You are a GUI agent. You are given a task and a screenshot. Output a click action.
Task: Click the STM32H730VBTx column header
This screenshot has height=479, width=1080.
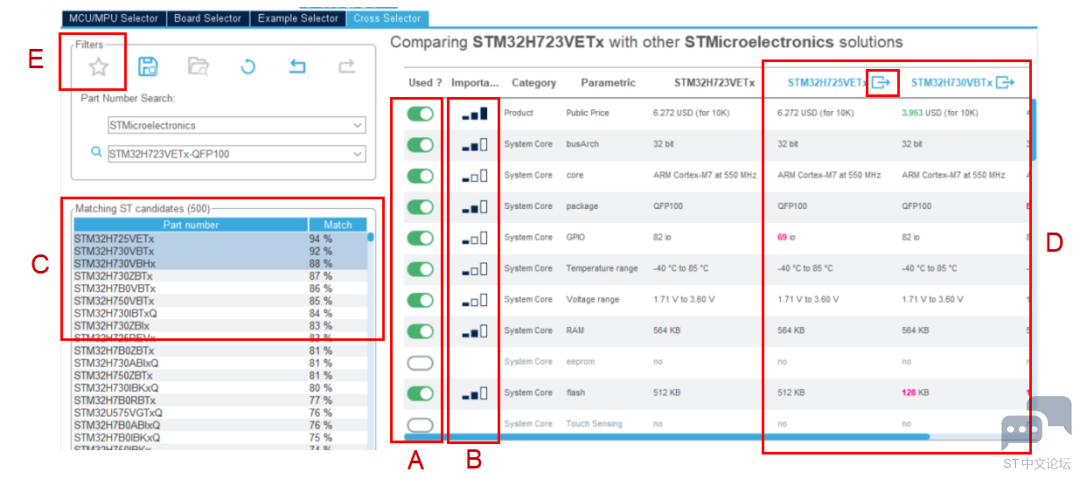(952, 83)
